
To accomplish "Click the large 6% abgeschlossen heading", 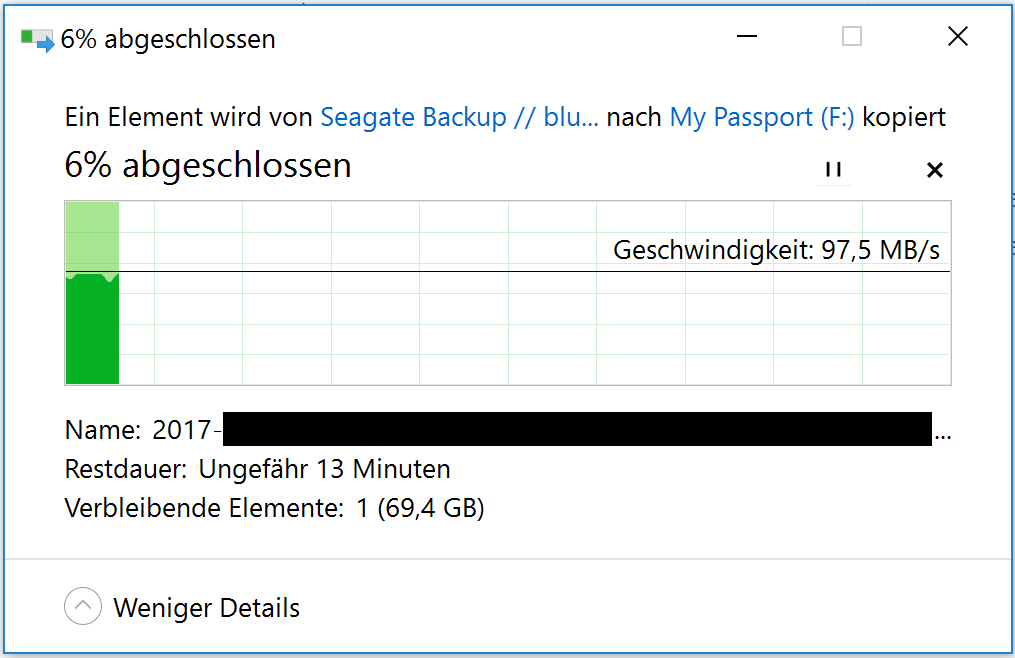I will pyautogui.click(x=208, y=164).
